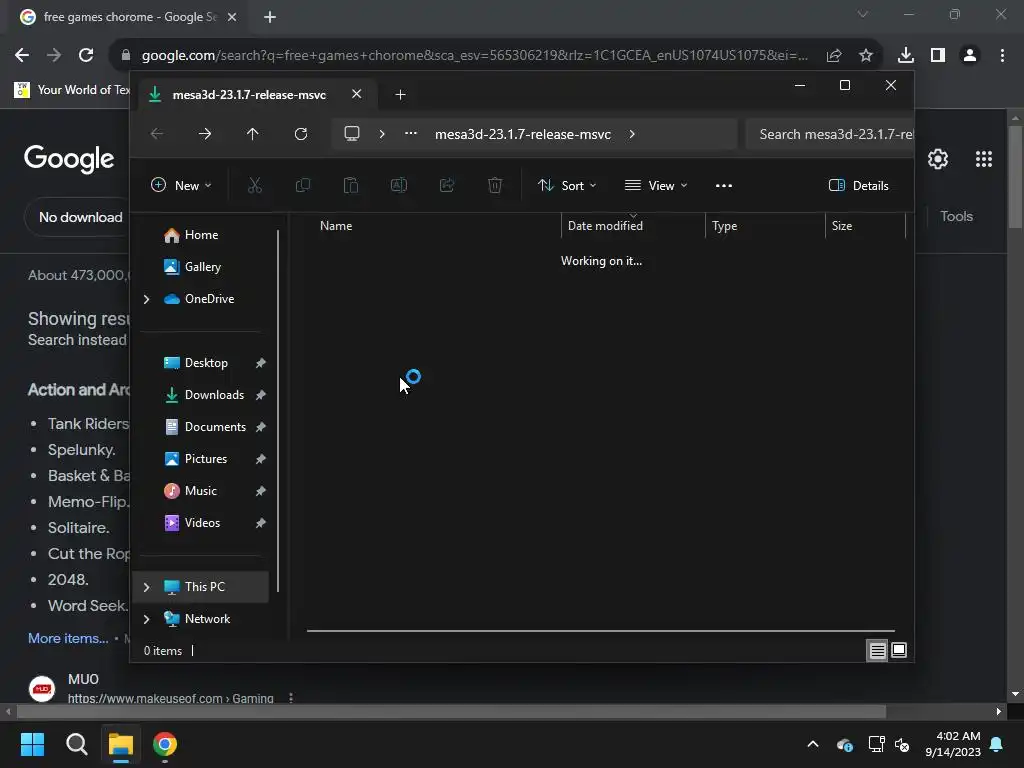Open Chrome tab search chevron
The width and height of the screenshot is (1024, 768).
point(863,14)
